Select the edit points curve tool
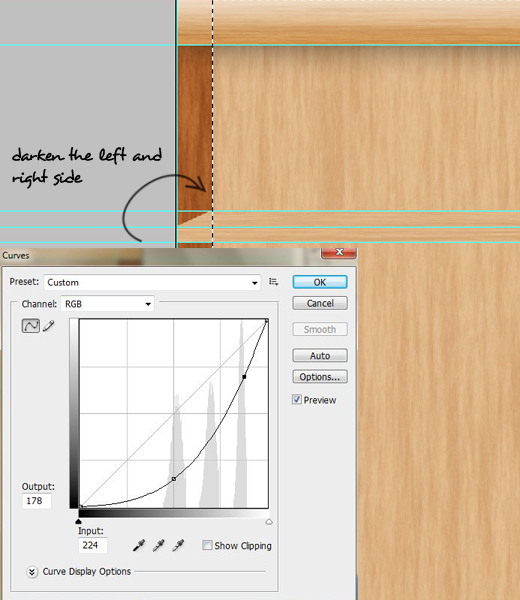520x600 pixels. (x=31, y=326)
